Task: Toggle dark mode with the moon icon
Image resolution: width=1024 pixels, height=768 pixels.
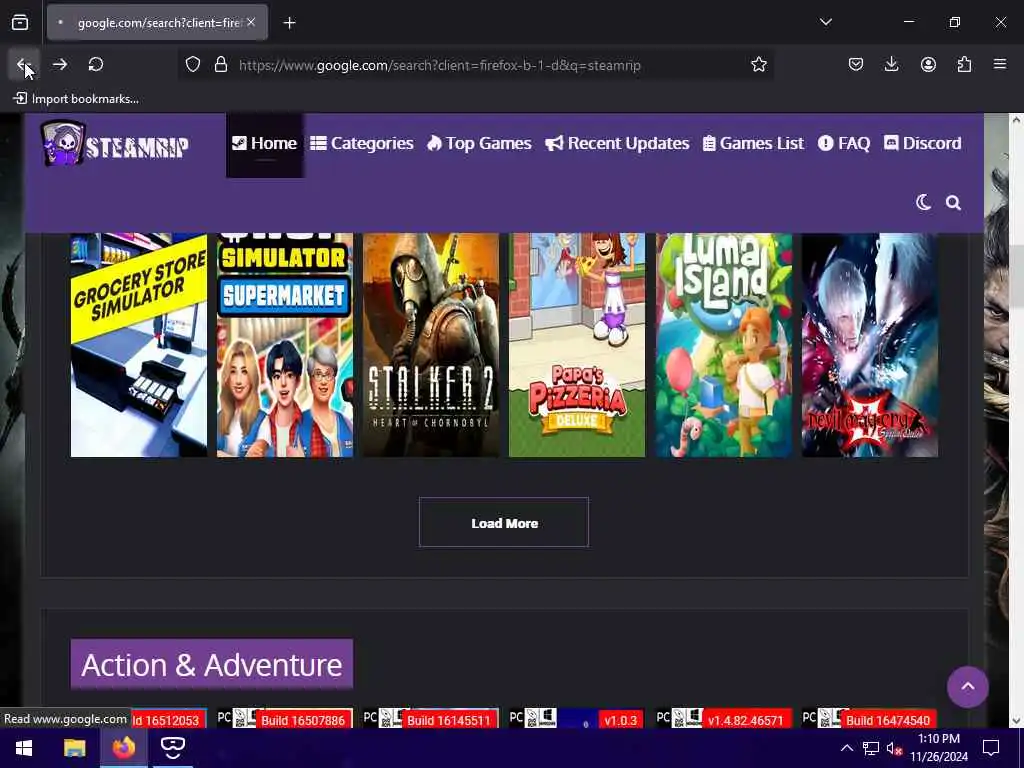Action: pos(923,202)
